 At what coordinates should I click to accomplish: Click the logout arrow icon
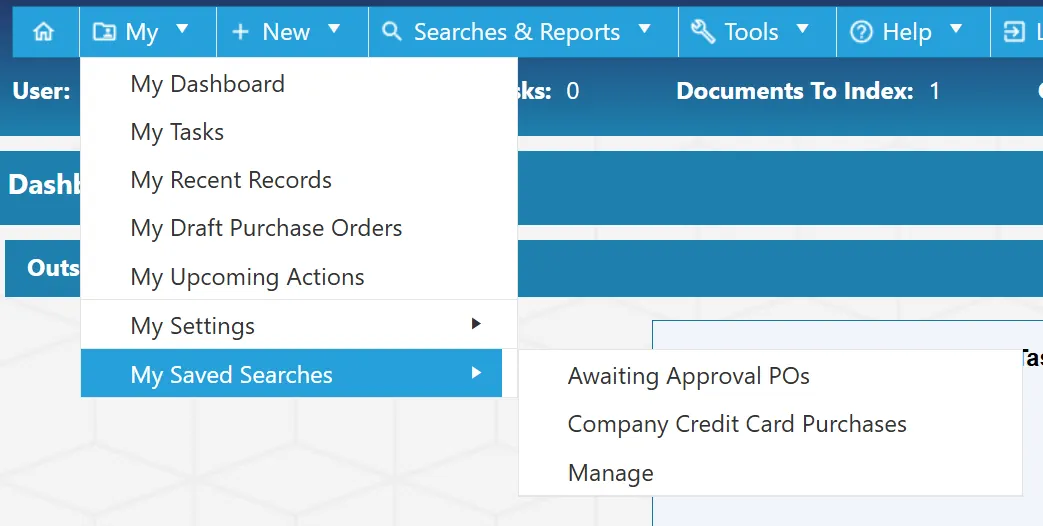[x=1014, y=31]
